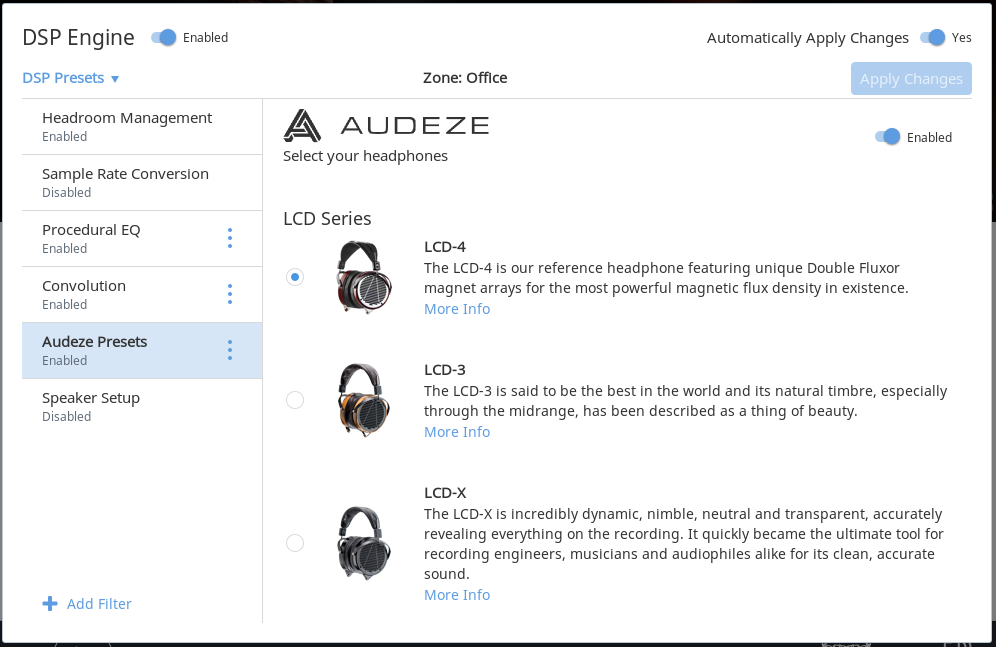
Task: Open More Info link for LCD-X
Action: point(457,595)
